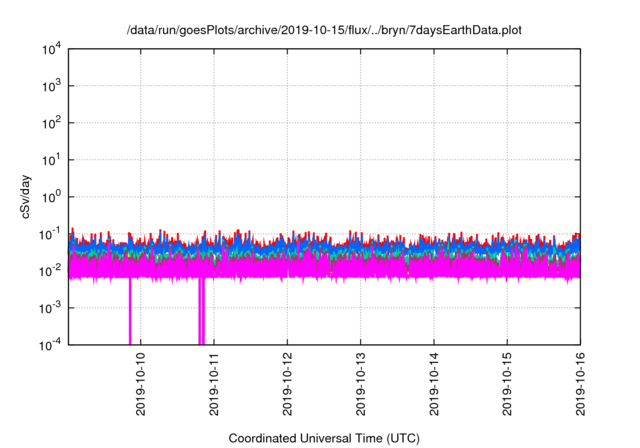The width and height of the screenshot is (640, 448).
Task: Click the cSv/day y-axis label
Action: [x=25, y=197]
